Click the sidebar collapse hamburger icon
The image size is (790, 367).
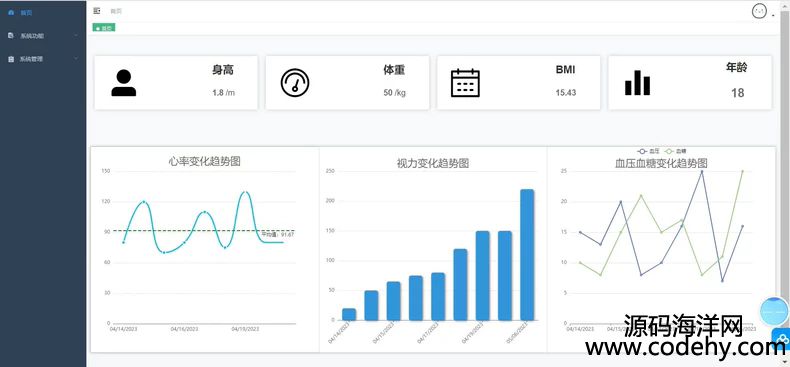pos(97,11)
